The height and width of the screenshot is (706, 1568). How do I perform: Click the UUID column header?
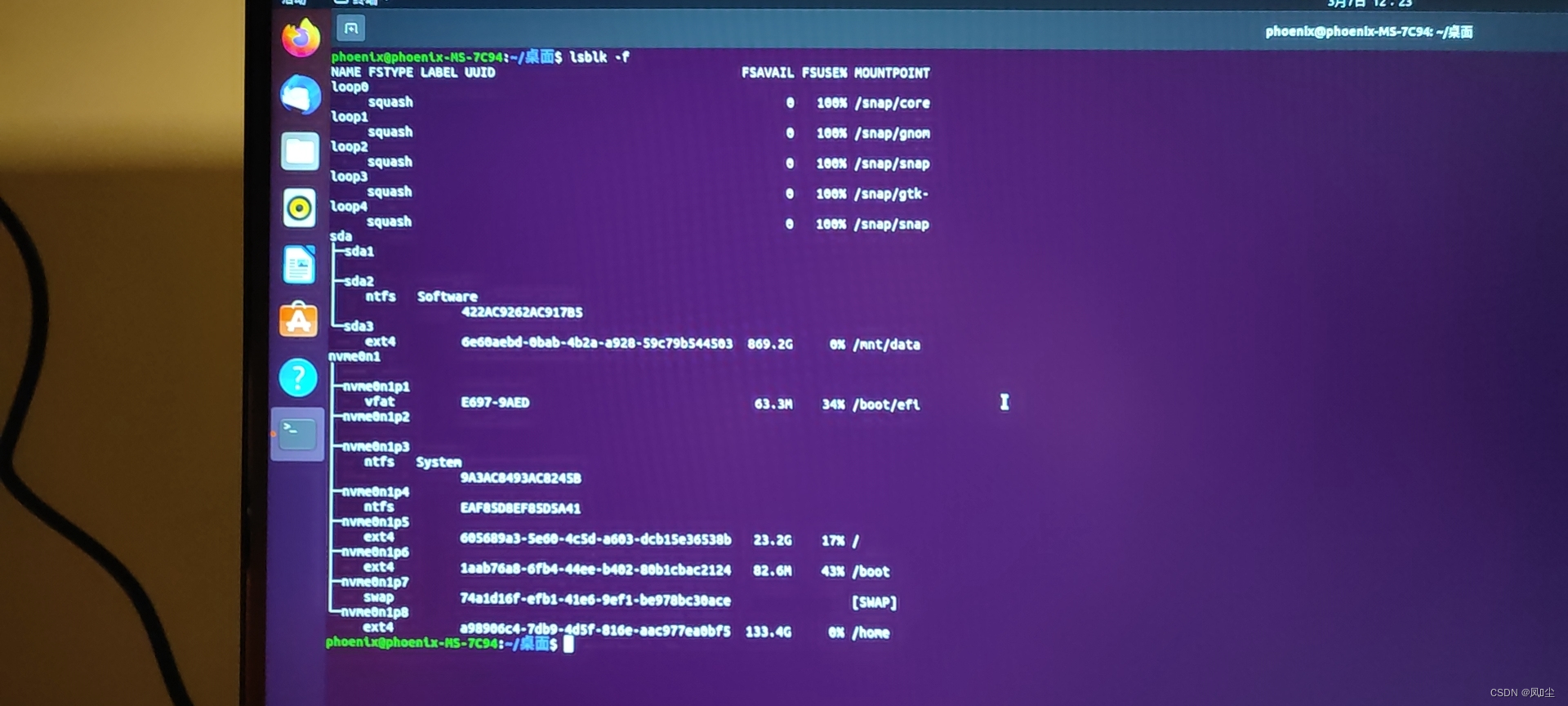pyautogui.click(x=480, y=72)
